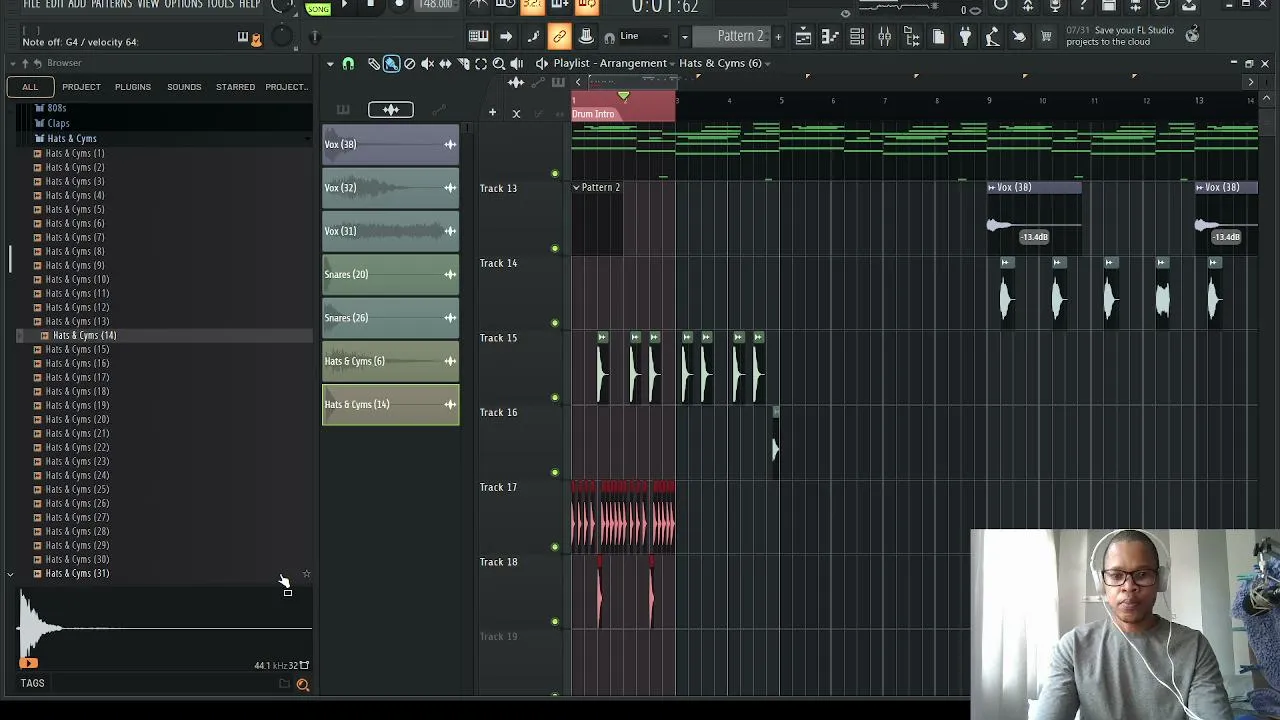Screen dimensions: 1280x720
Task: Open the VIEW menu
Action: 148,5
